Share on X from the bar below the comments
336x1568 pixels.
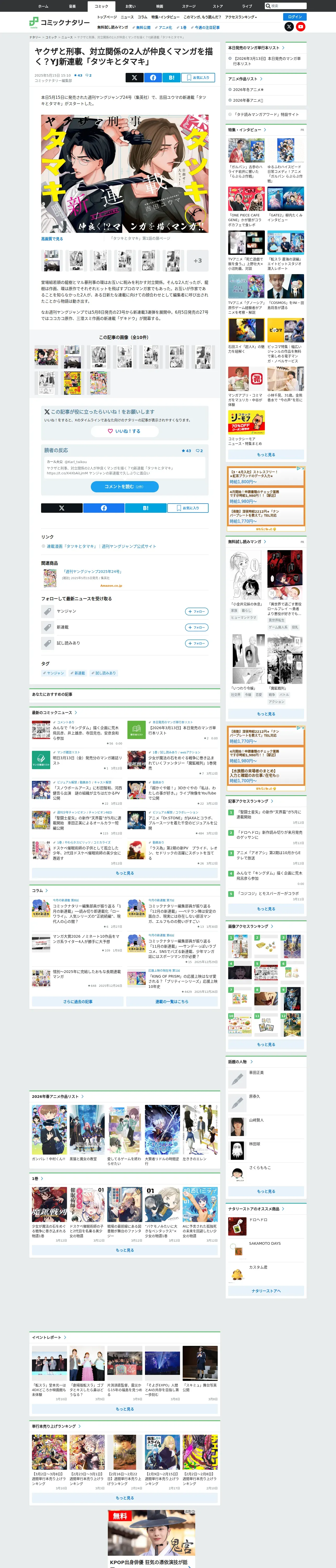pyautogui.click(x=61, y=508)
